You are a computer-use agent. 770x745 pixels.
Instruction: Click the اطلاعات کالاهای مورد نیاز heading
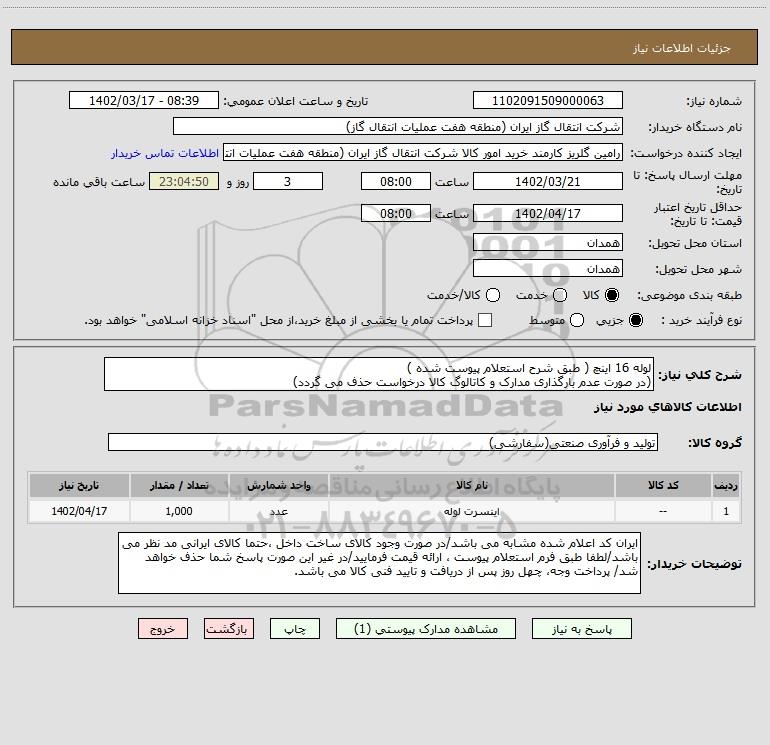667,407
